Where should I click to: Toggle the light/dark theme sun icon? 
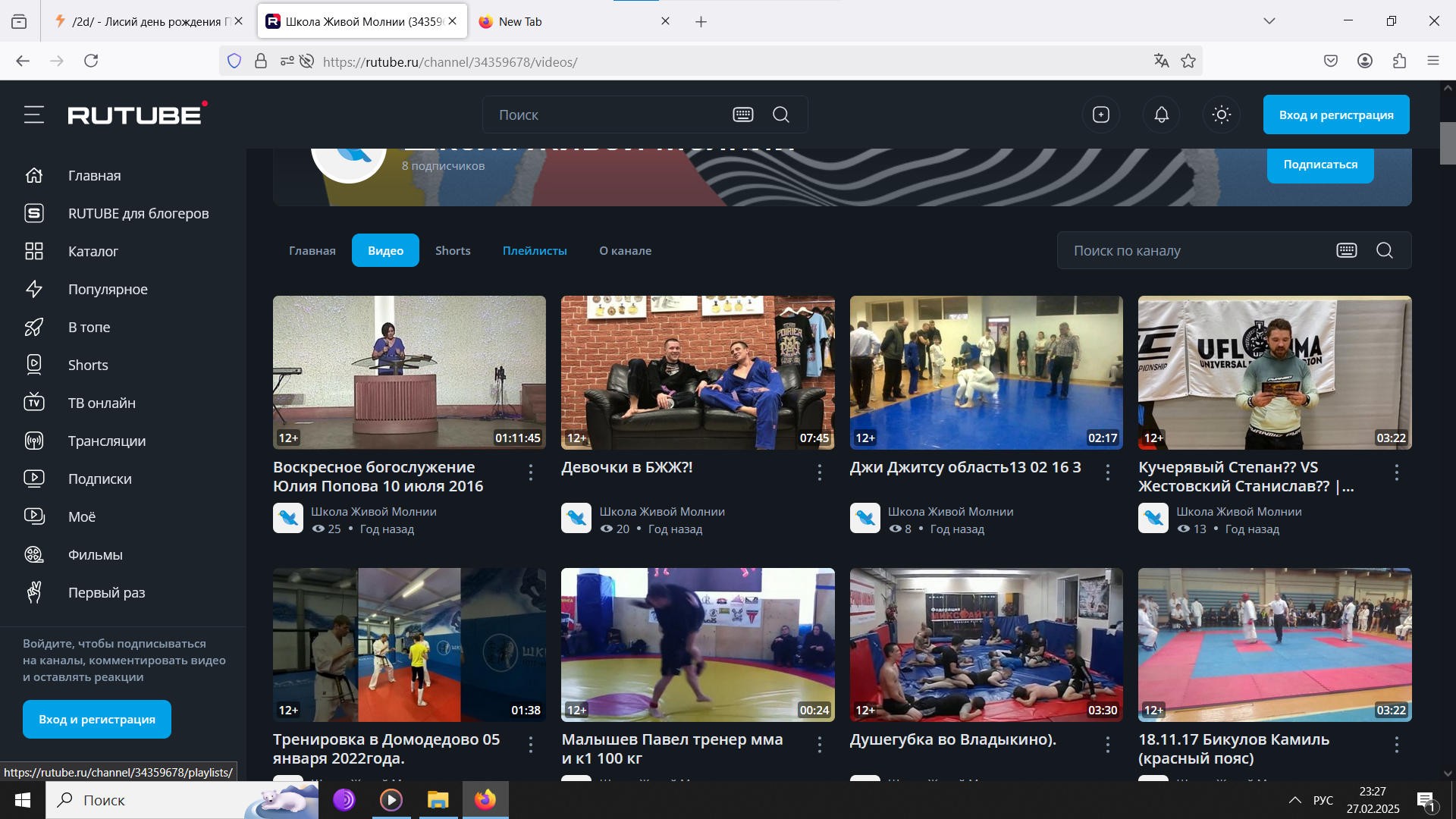coord(1222,115)
